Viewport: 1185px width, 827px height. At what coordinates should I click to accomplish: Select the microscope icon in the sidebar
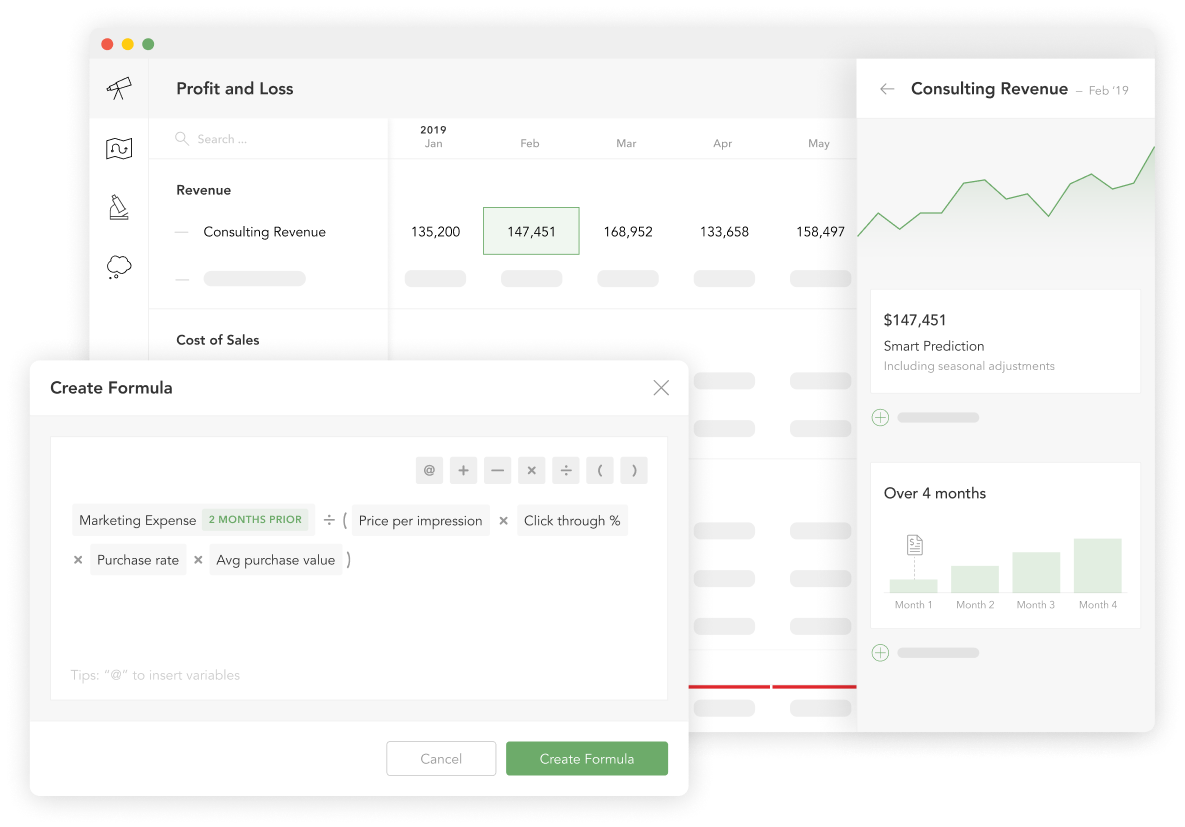click(119, 207)
